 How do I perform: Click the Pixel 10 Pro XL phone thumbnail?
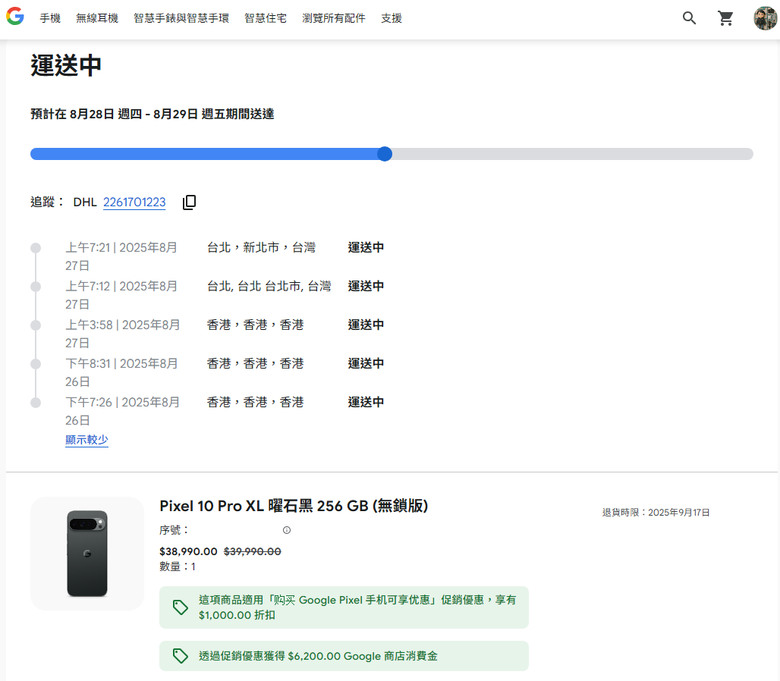(87, 554)
